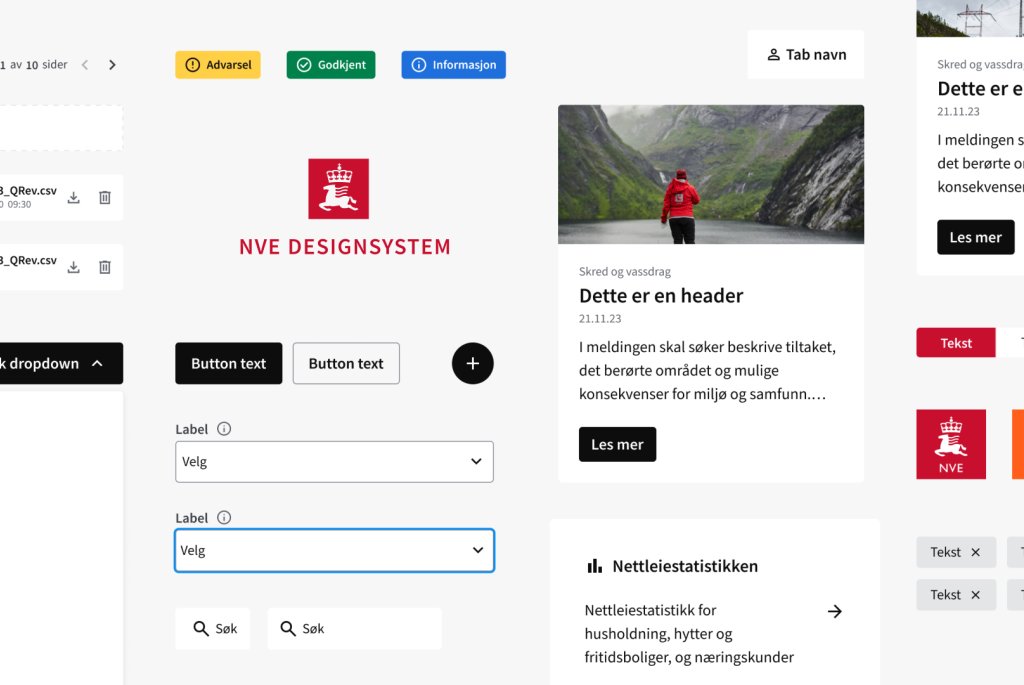The image size is (1024, 685).
Task: Click the info icon beside the upper Label
Action: tap(224, 429)
